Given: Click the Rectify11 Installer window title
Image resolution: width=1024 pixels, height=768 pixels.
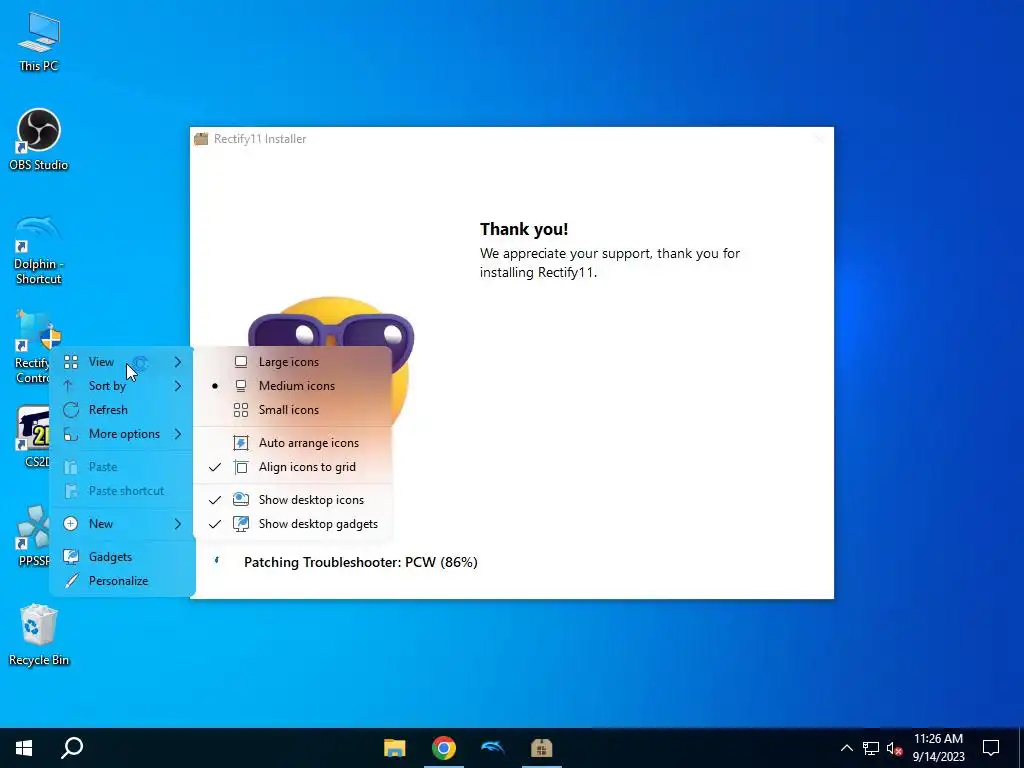Looking at the screenshot, I should tap(260, 139).
